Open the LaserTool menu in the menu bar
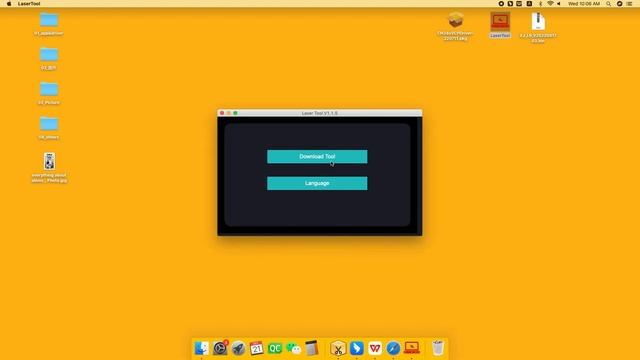Viewport: 640px width, 360px height. click(x=29, y=4)
